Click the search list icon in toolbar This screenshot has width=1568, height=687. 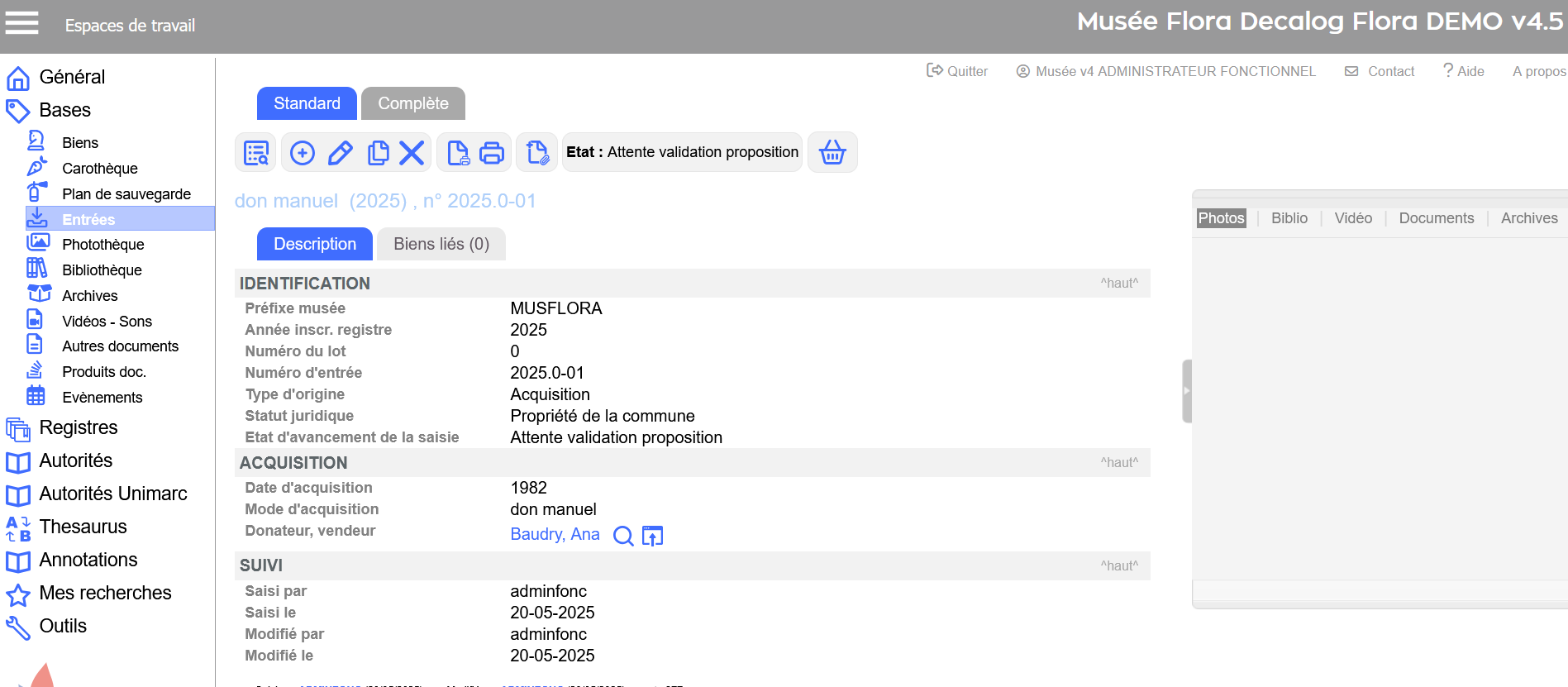click(256, 153)
